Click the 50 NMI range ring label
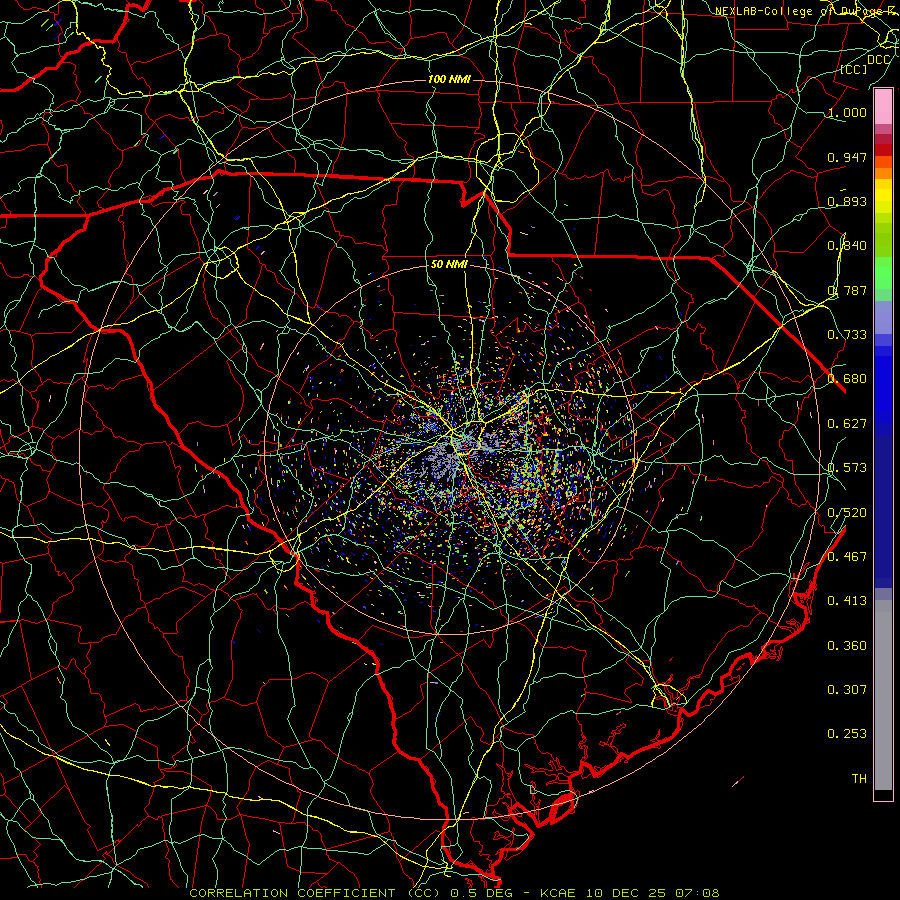The image size is (900, 900). click(x=449, y=264)
